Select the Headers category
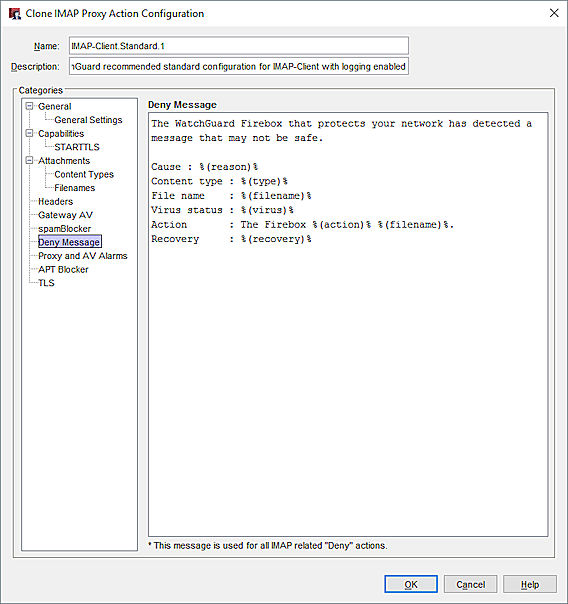568x604 pixels. tap(55, 201)
